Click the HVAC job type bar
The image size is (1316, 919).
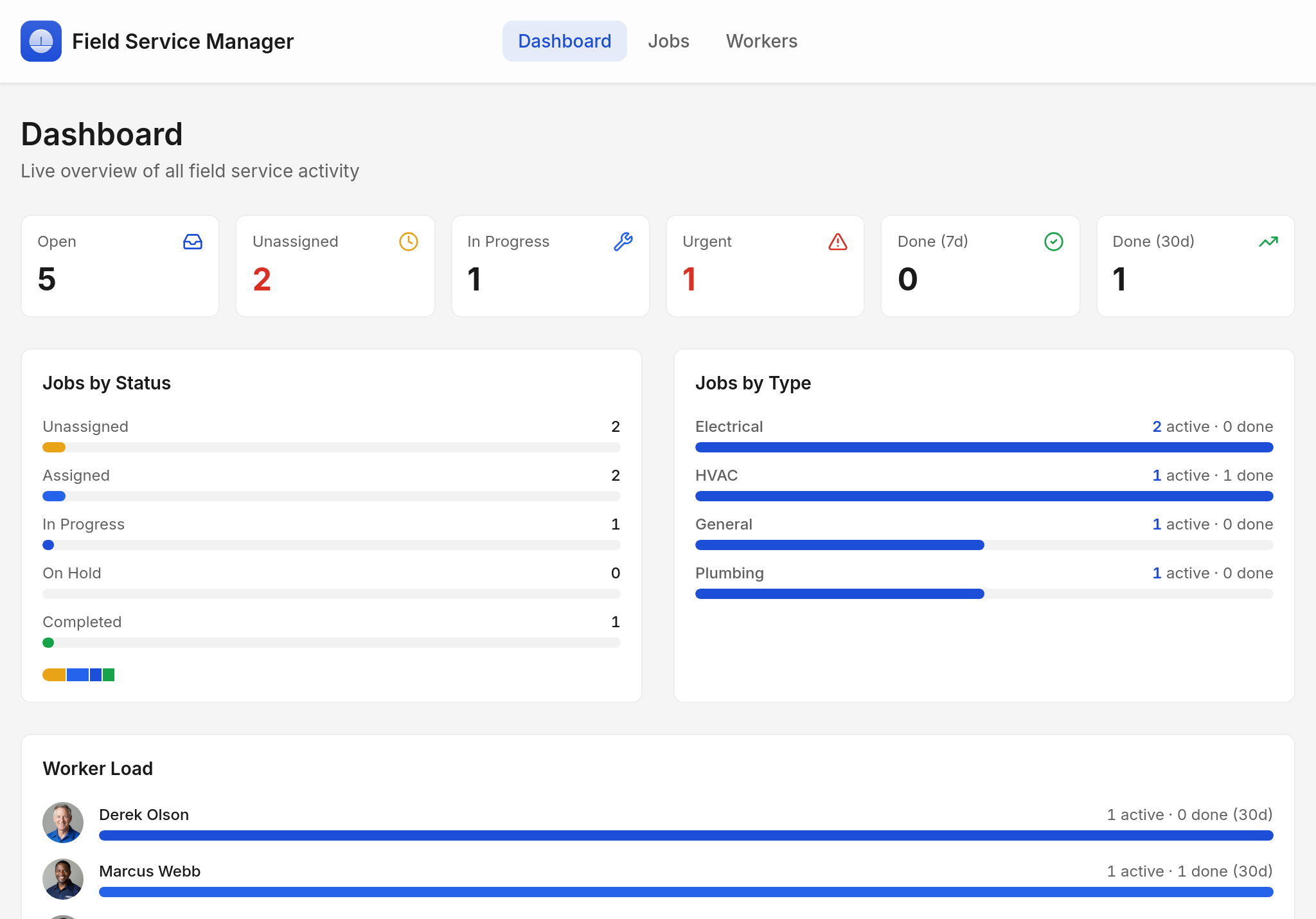[984, 496]
